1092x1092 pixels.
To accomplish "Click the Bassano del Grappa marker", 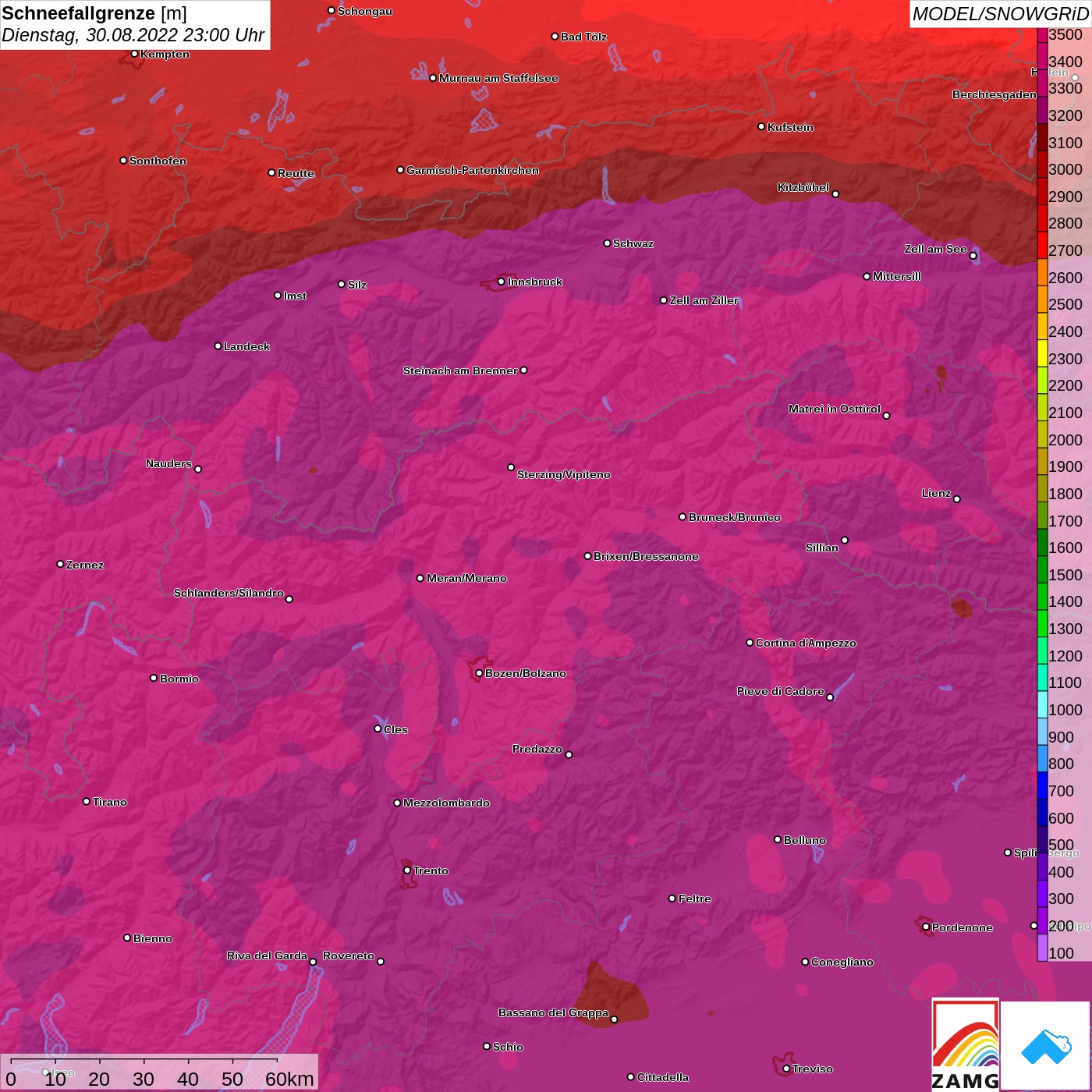I will (614, 1019).
